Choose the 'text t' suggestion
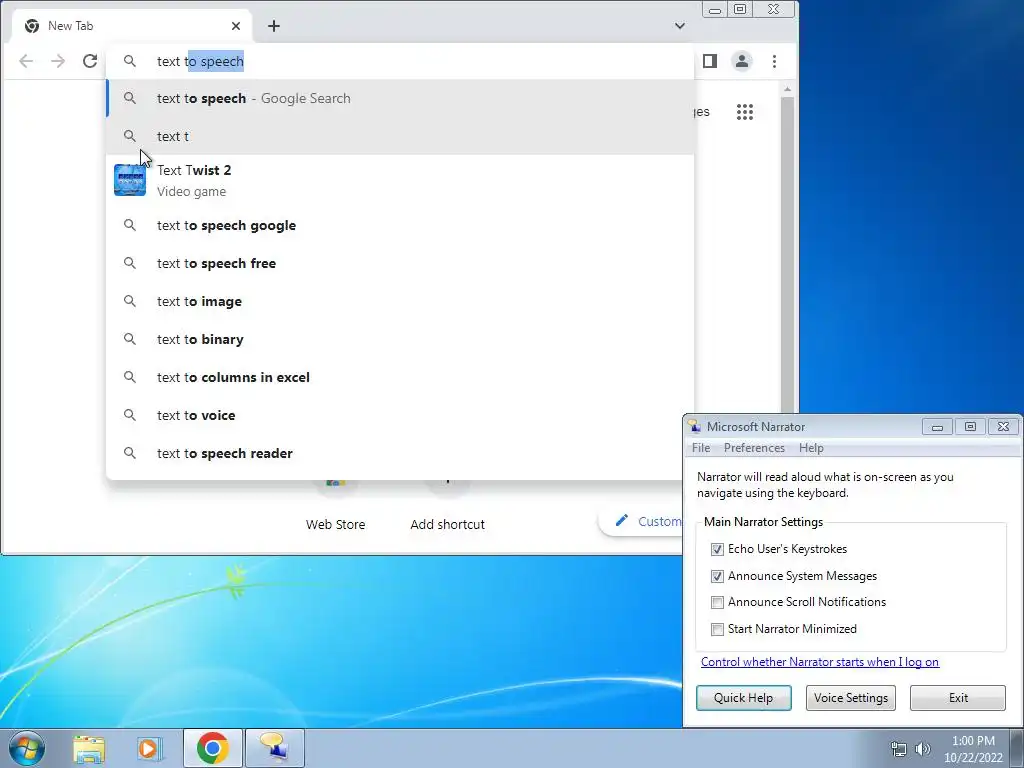The image size is (1024, 768). click(x=400, y=136)
